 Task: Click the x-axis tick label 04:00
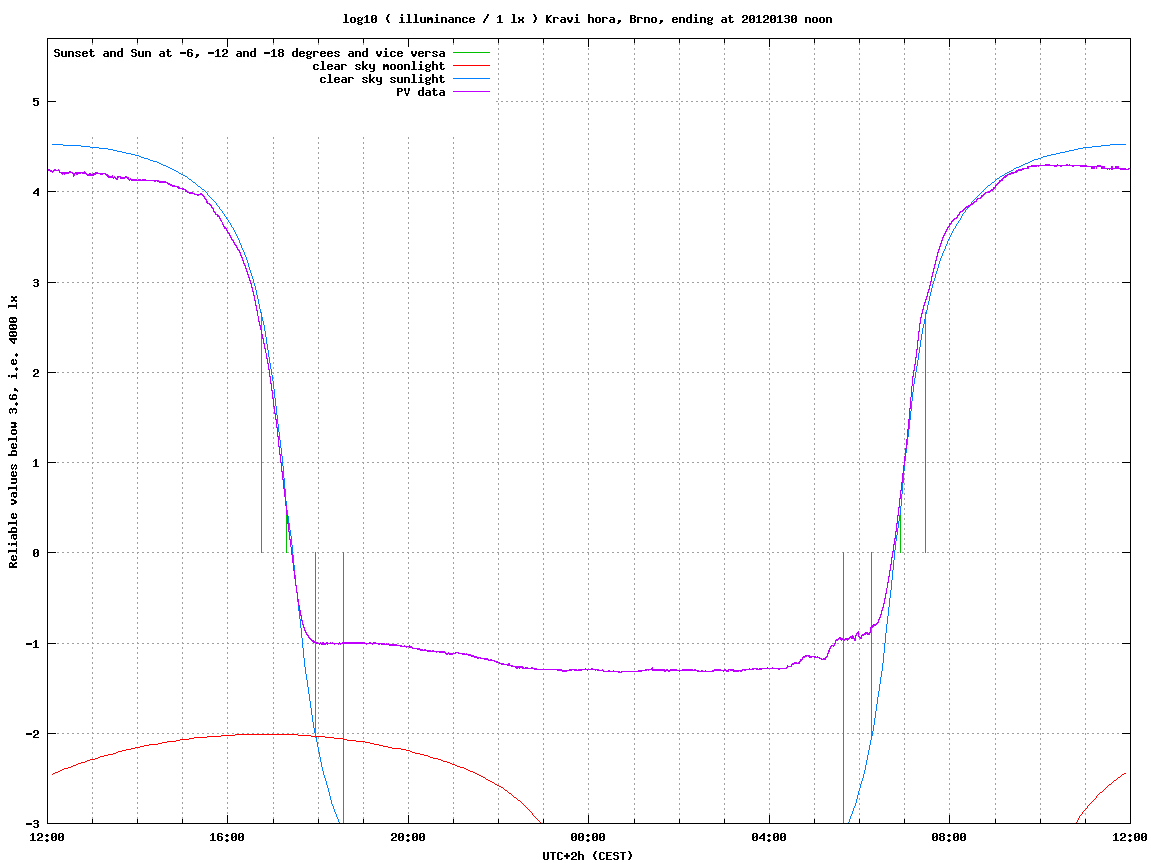pos(769,837)
